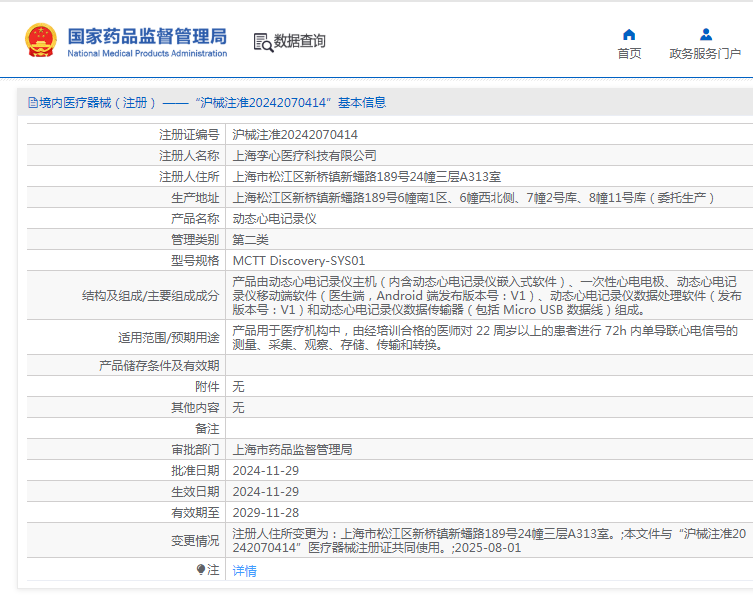Click the 管理类别 label
Screen dimensions: 753x597
(x=195, y=240)
